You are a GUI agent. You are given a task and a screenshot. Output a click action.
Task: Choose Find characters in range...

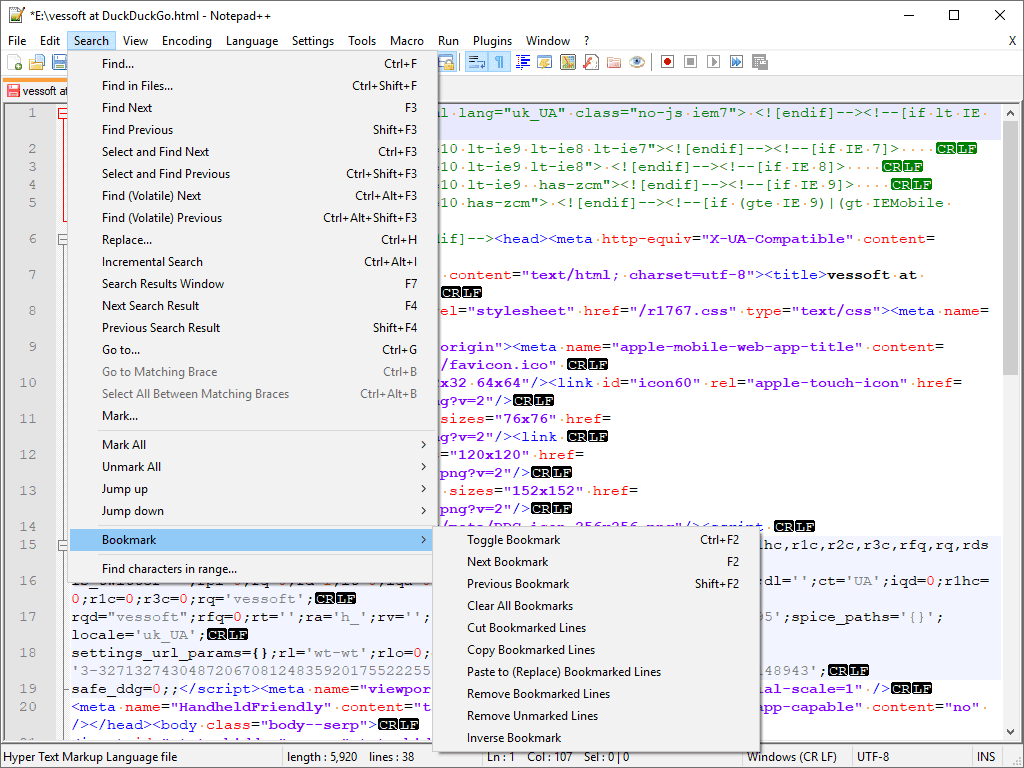tap(250, 569)
